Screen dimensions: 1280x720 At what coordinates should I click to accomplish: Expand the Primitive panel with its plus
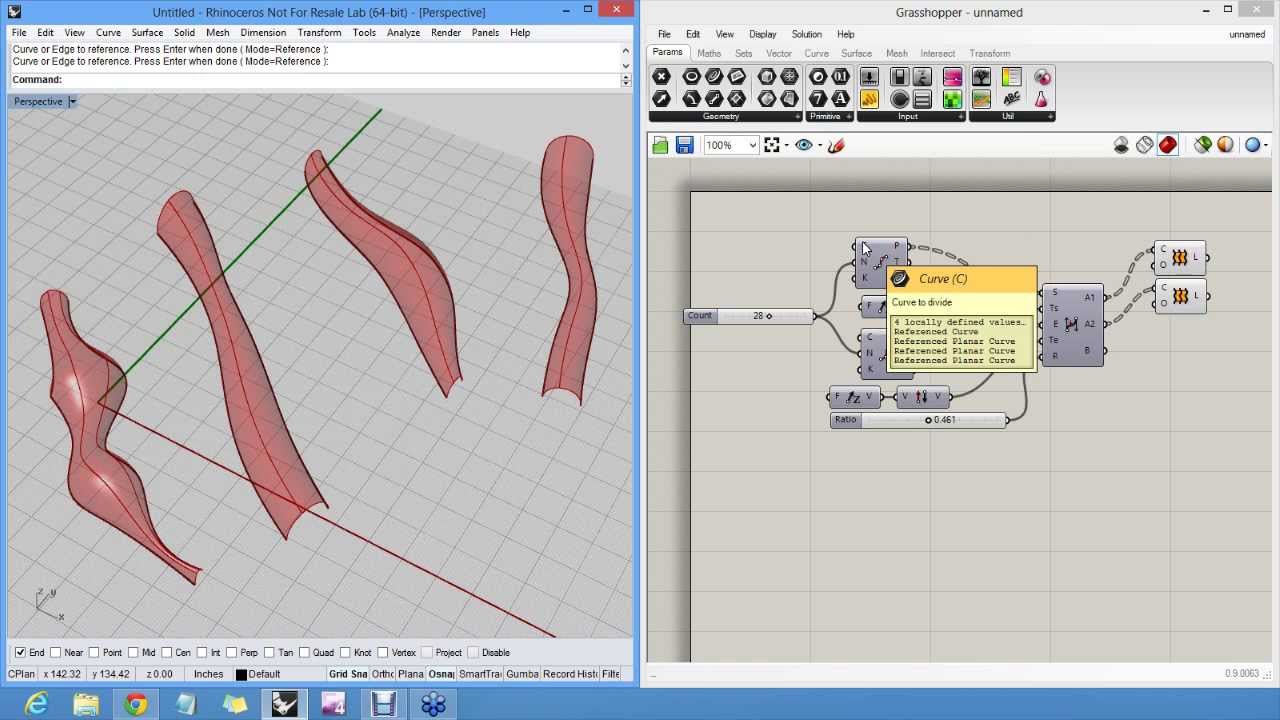(x=850, y=117)
